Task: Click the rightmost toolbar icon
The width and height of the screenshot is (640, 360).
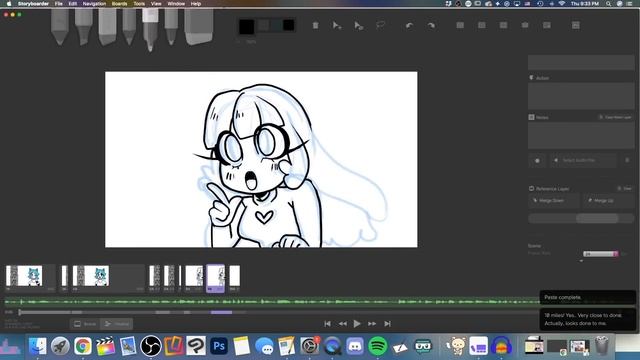Action: 576,25
